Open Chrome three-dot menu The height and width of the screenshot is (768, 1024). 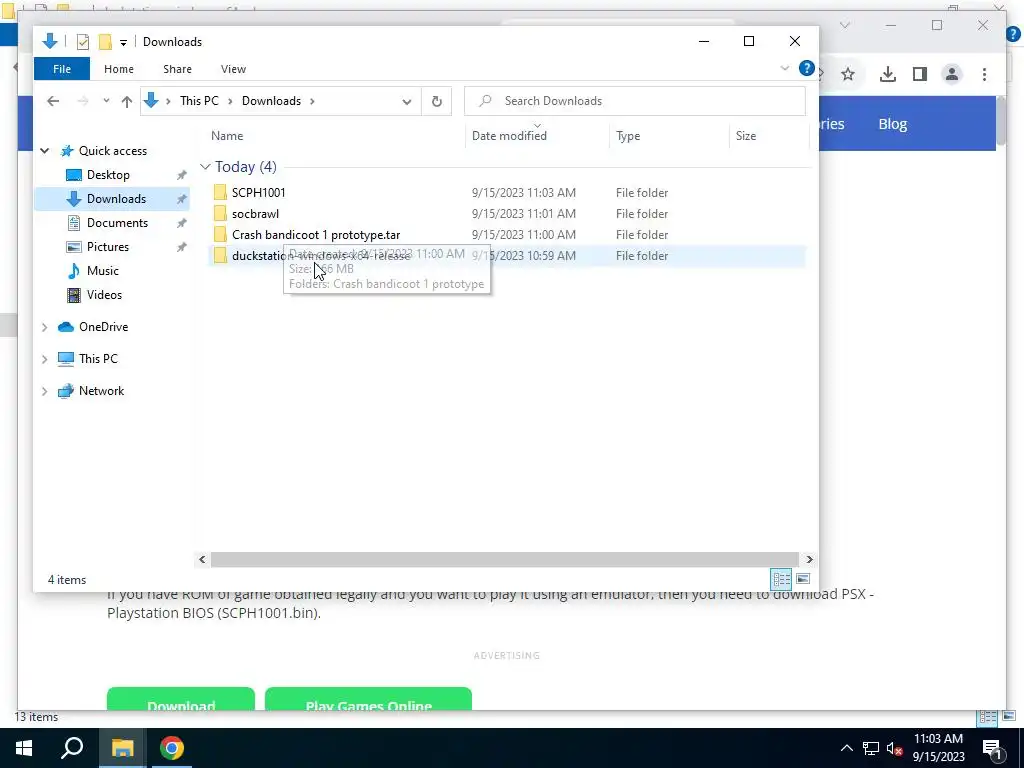tap(984, 74)
